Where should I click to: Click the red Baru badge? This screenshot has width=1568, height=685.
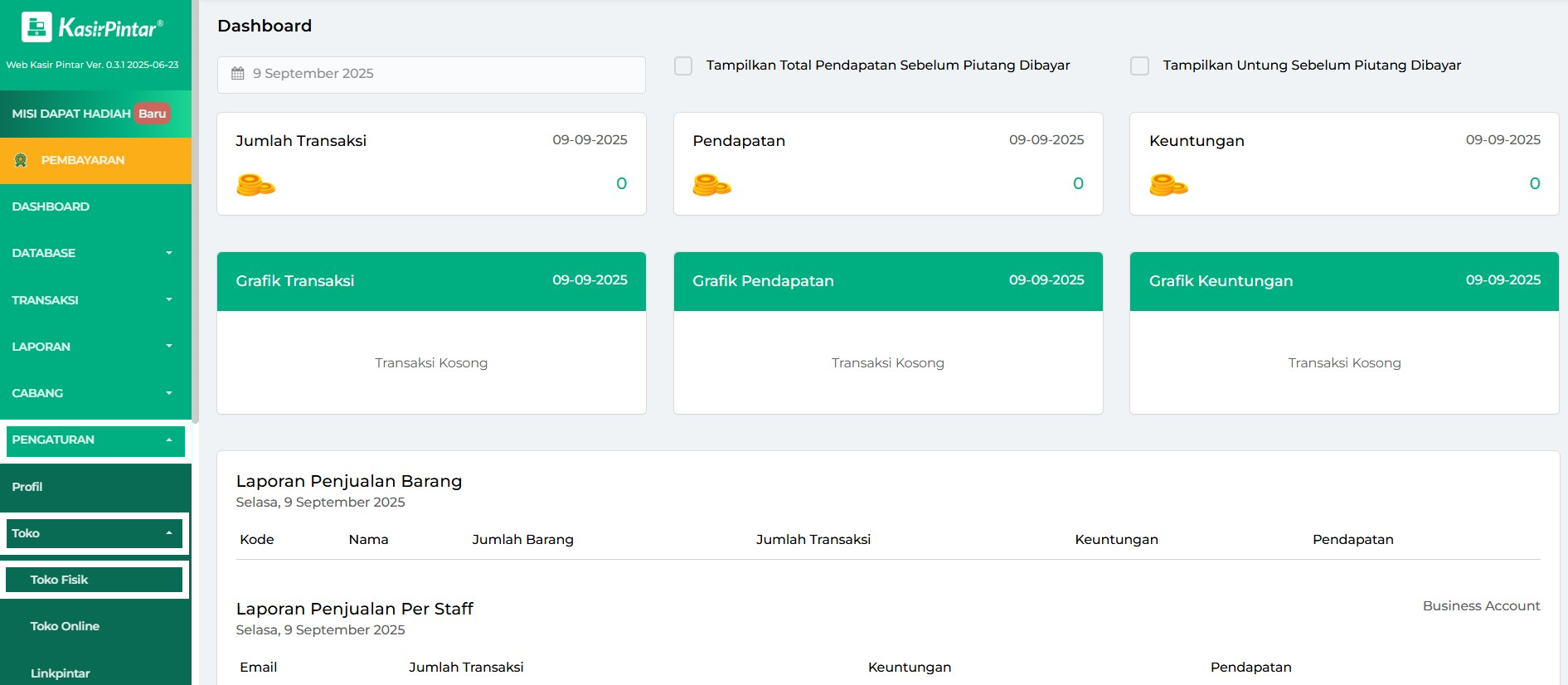[152, 114]
